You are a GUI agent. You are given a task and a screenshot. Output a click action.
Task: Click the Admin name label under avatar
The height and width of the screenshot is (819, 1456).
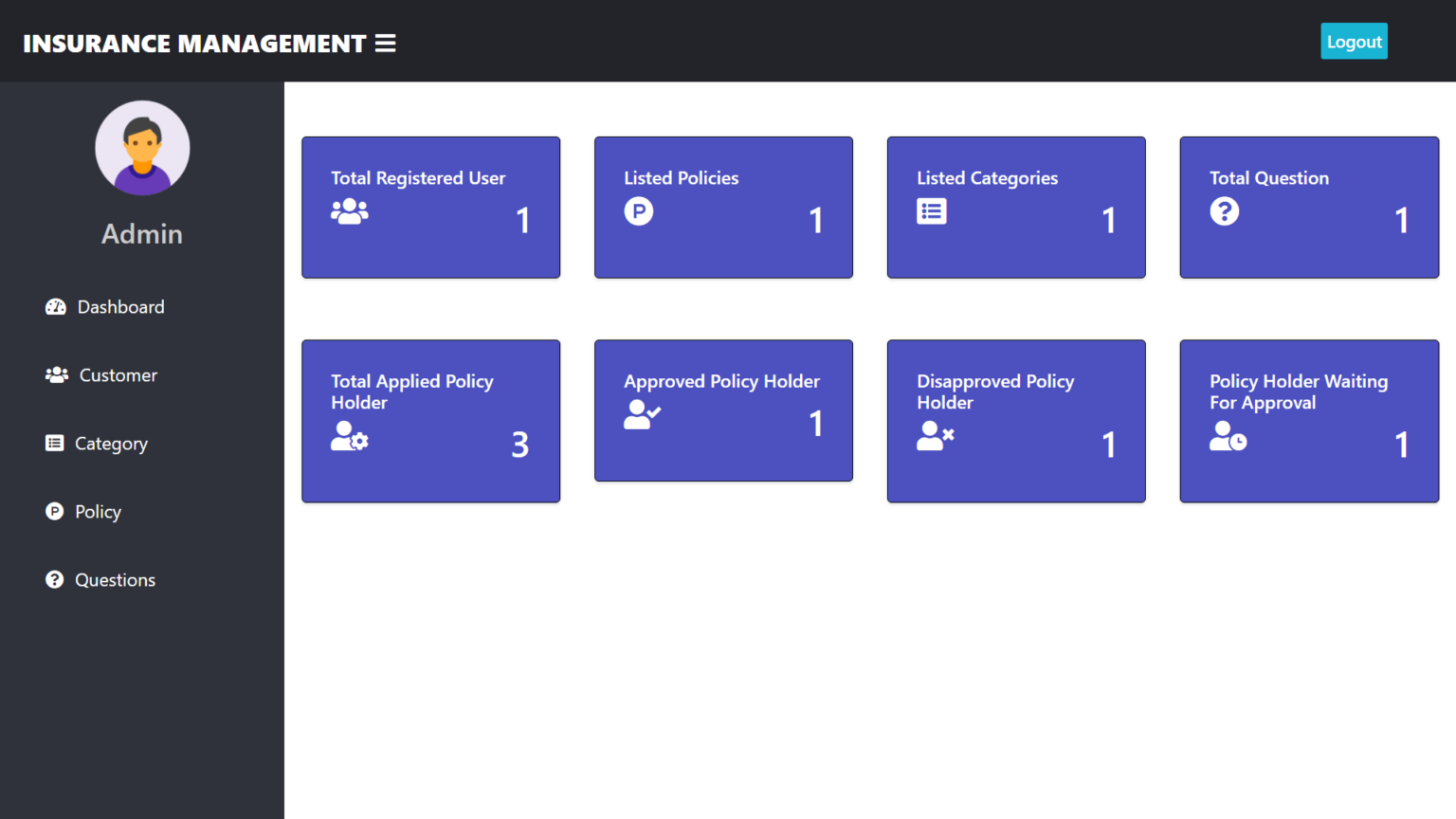(x=142, y=234)
